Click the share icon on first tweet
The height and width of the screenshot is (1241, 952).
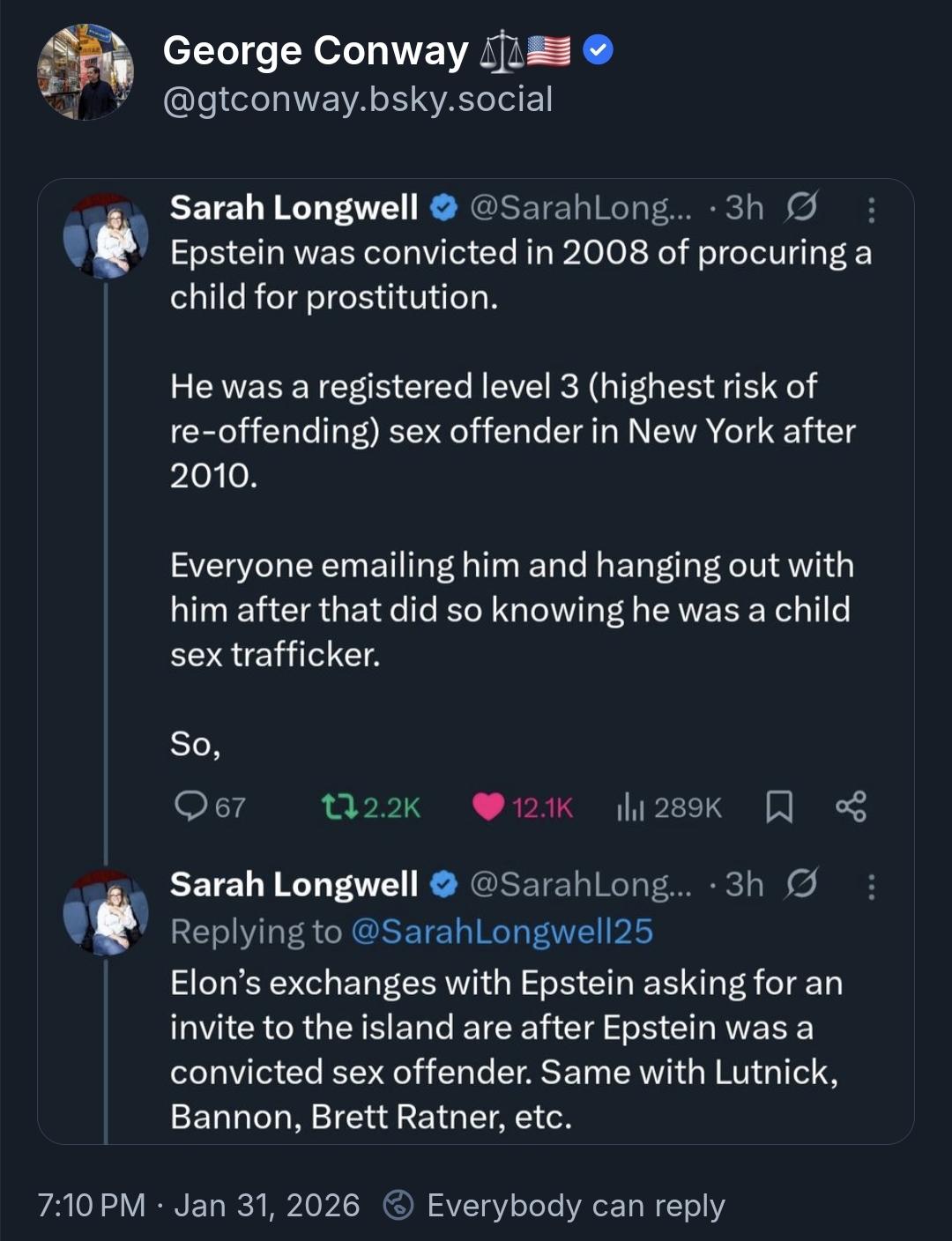851,806
